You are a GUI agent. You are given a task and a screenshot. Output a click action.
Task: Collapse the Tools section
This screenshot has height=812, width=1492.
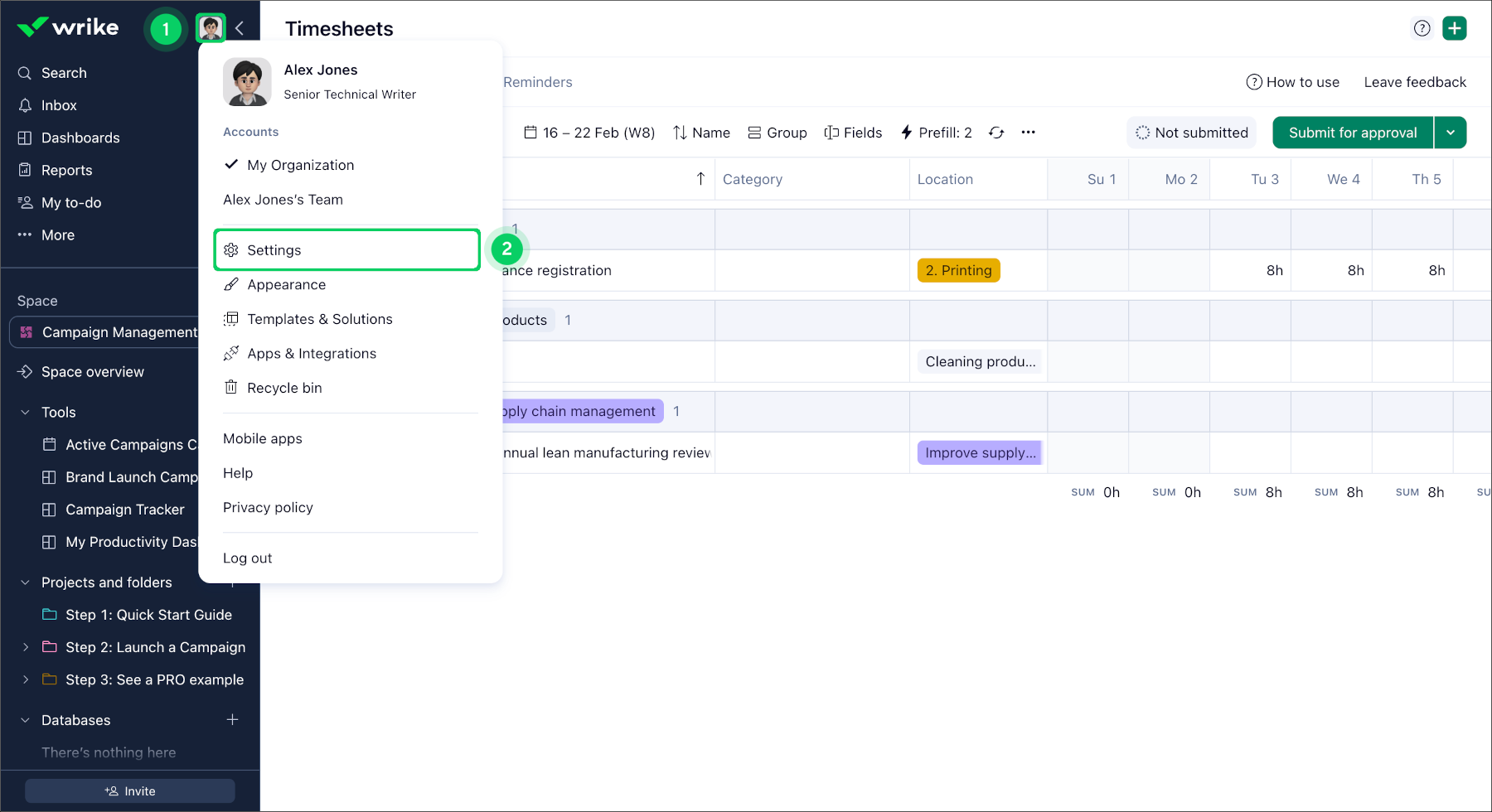click(25, 413)
